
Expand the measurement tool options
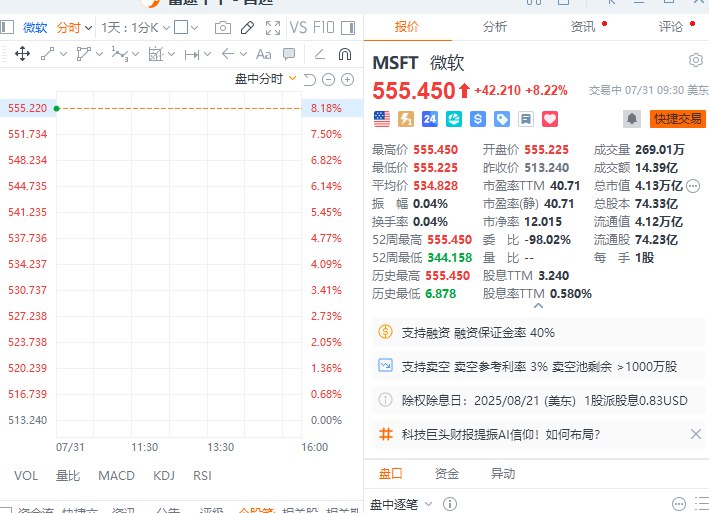[171, 54]
